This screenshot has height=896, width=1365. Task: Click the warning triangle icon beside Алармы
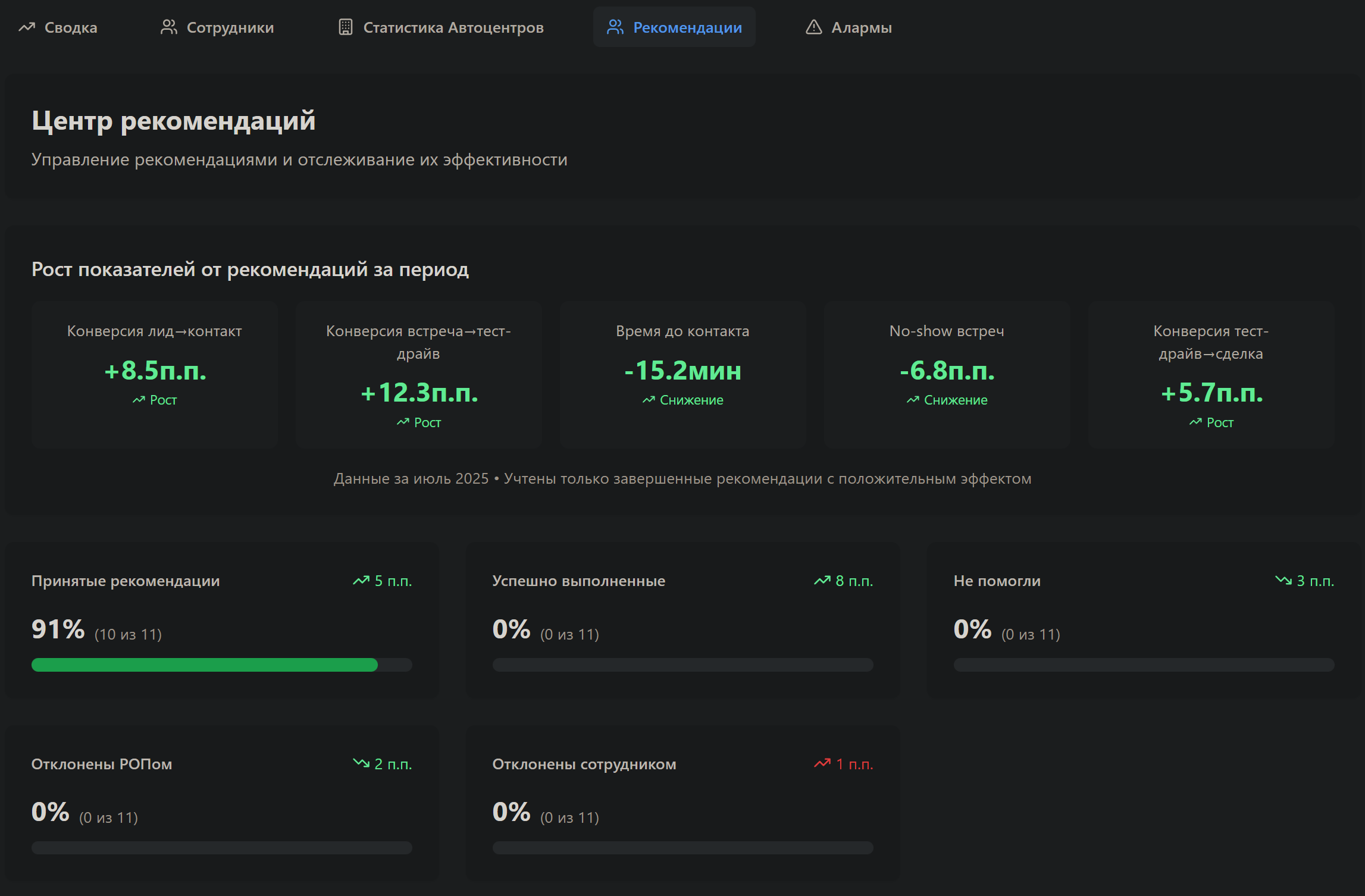pyautogui.click(x=813, y=27)
